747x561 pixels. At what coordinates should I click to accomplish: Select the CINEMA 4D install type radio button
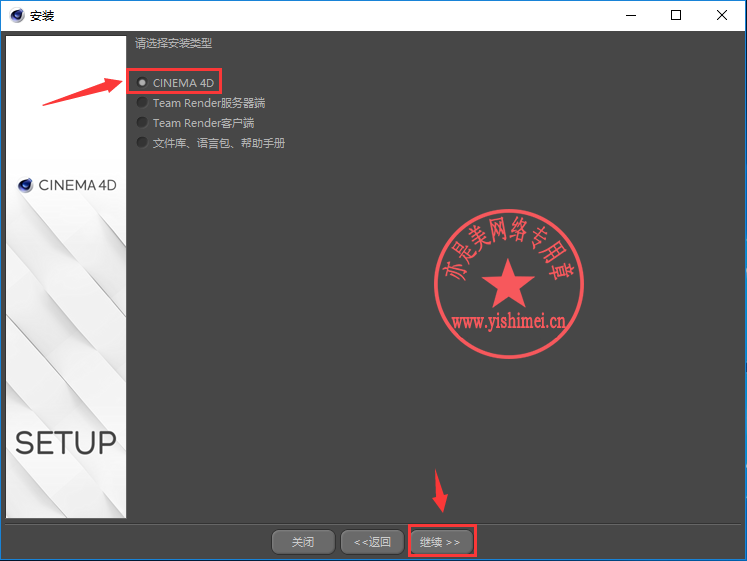[x=142, y=82]
